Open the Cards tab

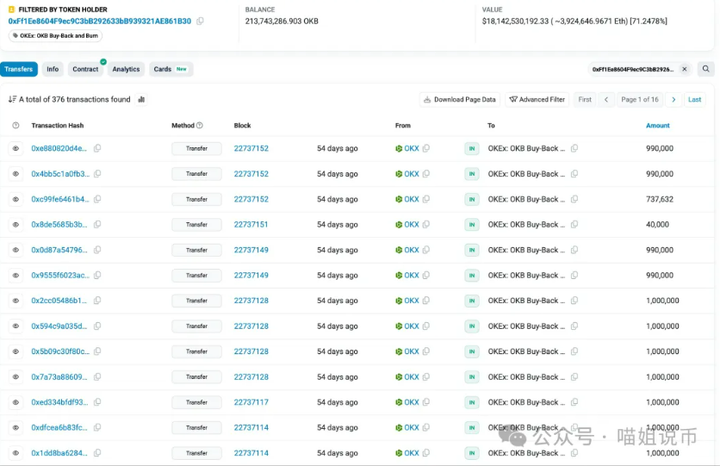coord(170,69)
